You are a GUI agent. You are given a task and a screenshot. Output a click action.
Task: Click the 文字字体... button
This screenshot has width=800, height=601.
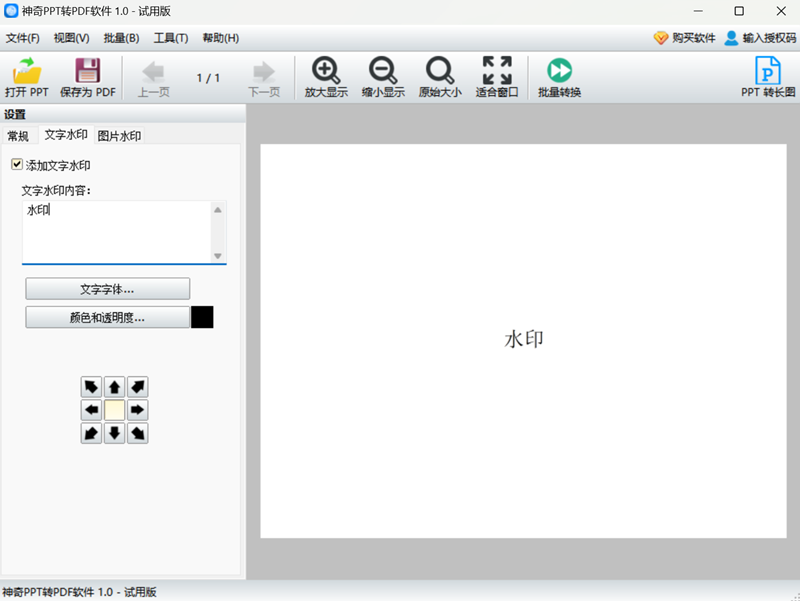(108, 289)
